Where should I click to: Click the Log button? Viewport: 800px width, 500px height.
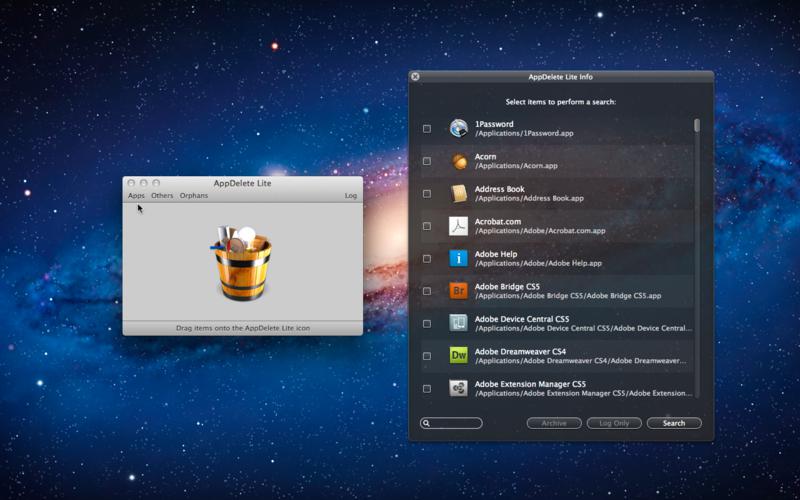pos(350,196)
